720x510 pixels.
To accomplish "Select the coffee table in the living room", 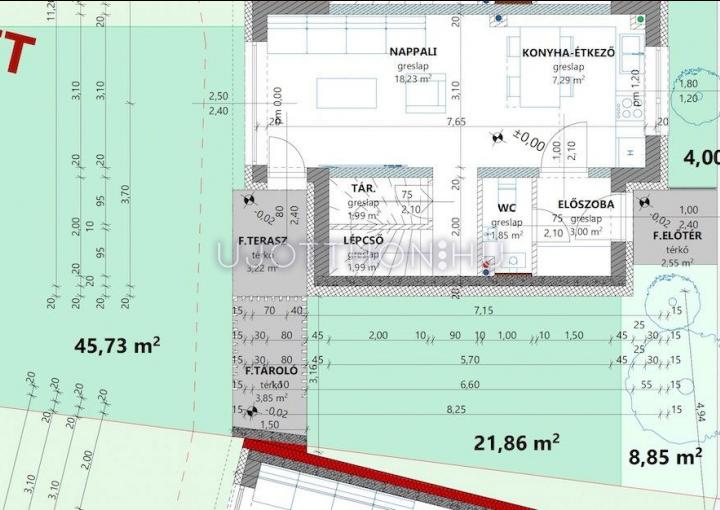I will tap(346, 93).
